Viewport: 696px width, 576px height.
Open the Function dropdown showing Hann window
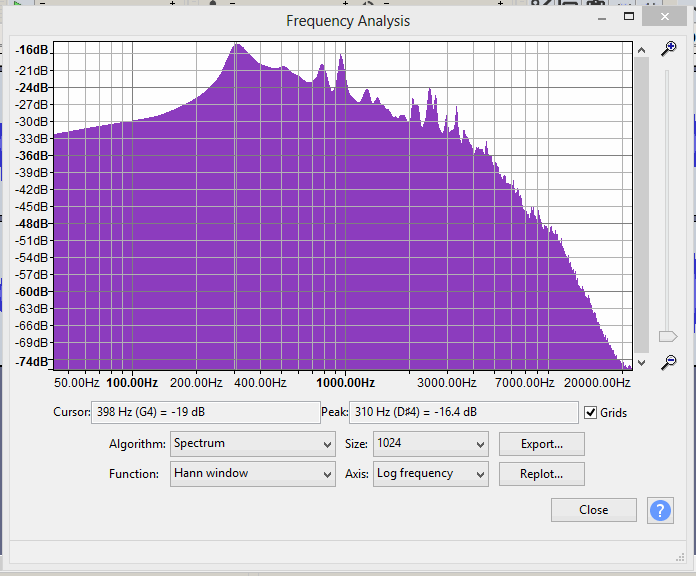253,474
